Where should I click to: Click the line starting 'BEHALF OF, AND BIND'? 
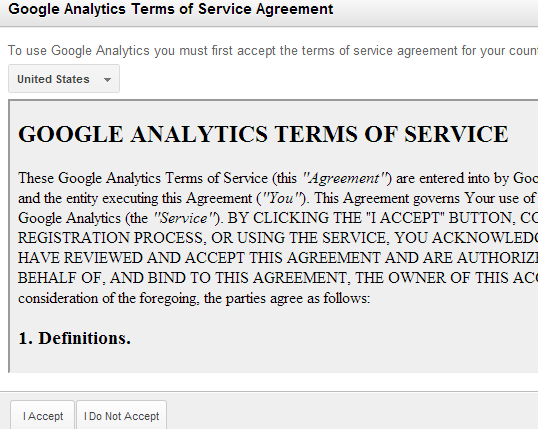pos(278,278)
